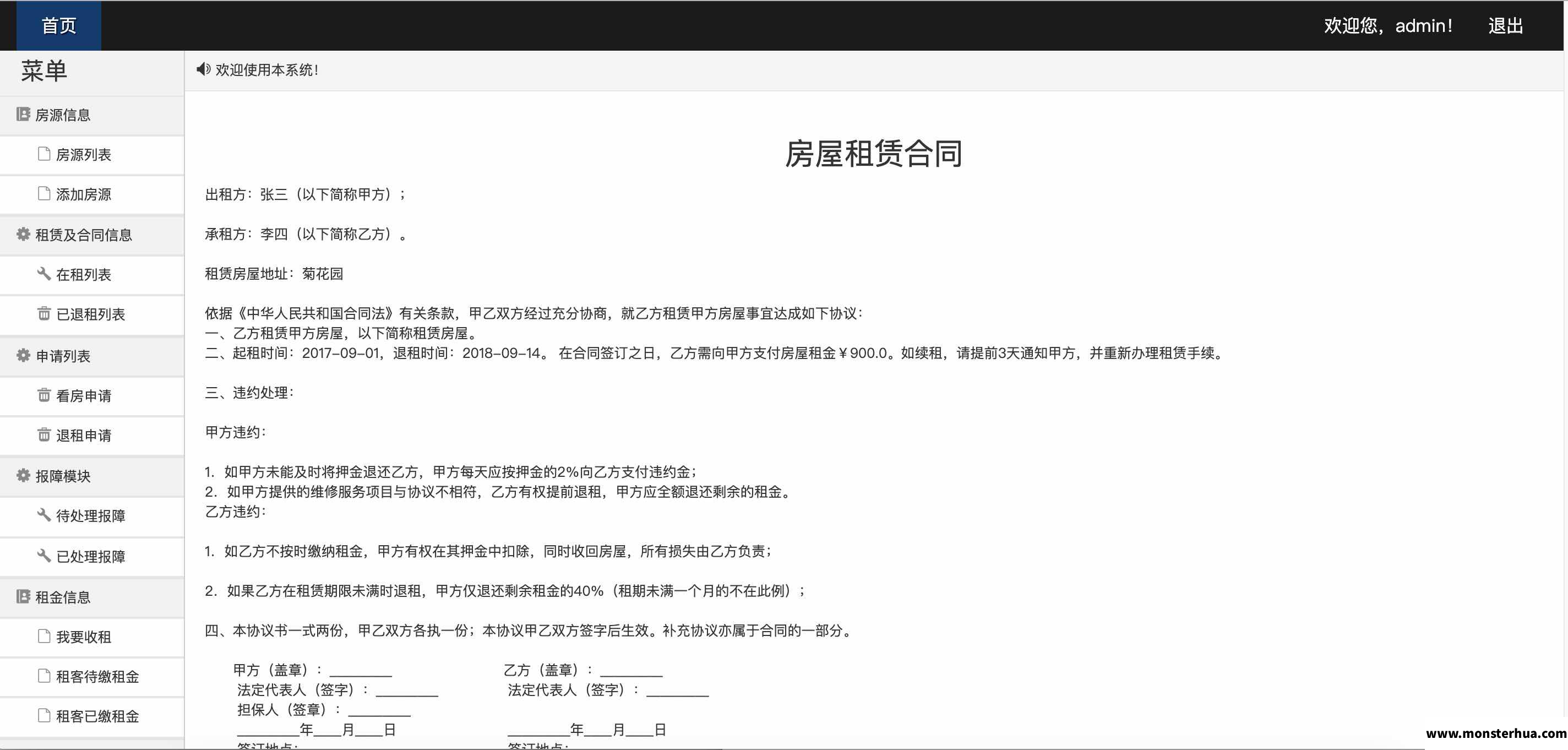Click the trash icon beside 退租申请

pos(44,434)
